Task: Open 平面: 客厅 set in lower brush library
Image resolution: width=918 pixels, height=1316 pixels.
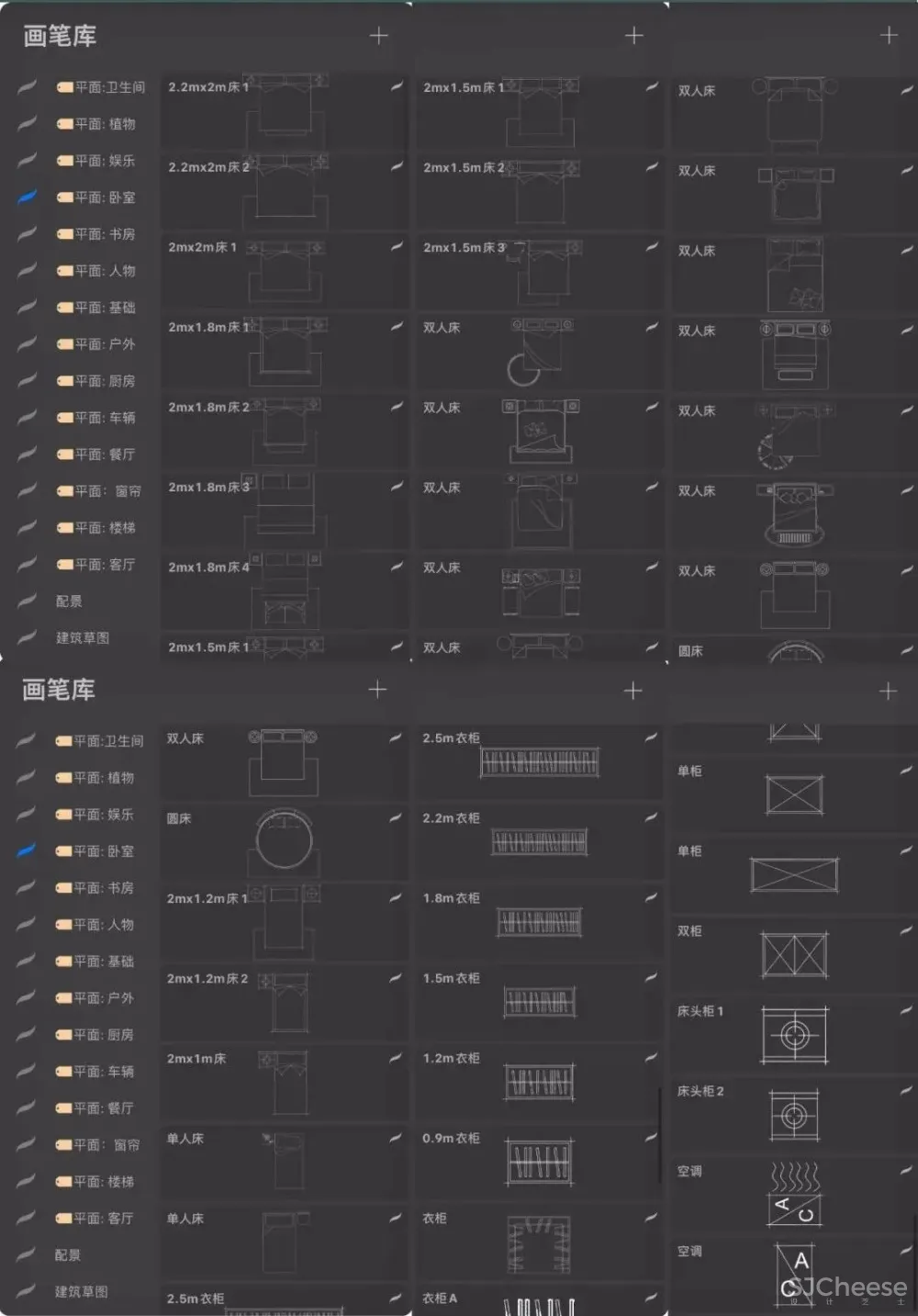Action: point(103,1218)
